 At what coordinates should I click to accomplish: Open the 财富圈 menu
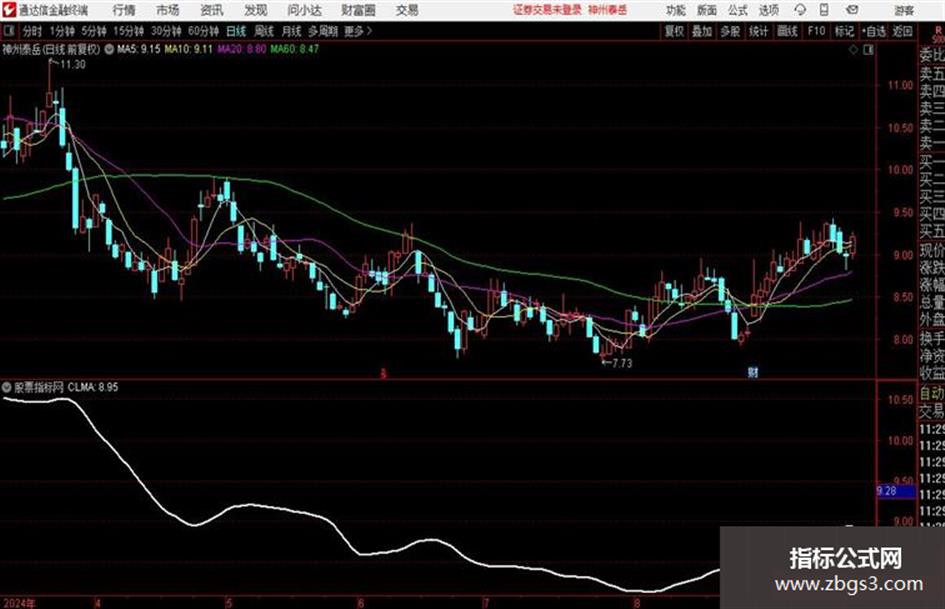click(x=358, y=10)
